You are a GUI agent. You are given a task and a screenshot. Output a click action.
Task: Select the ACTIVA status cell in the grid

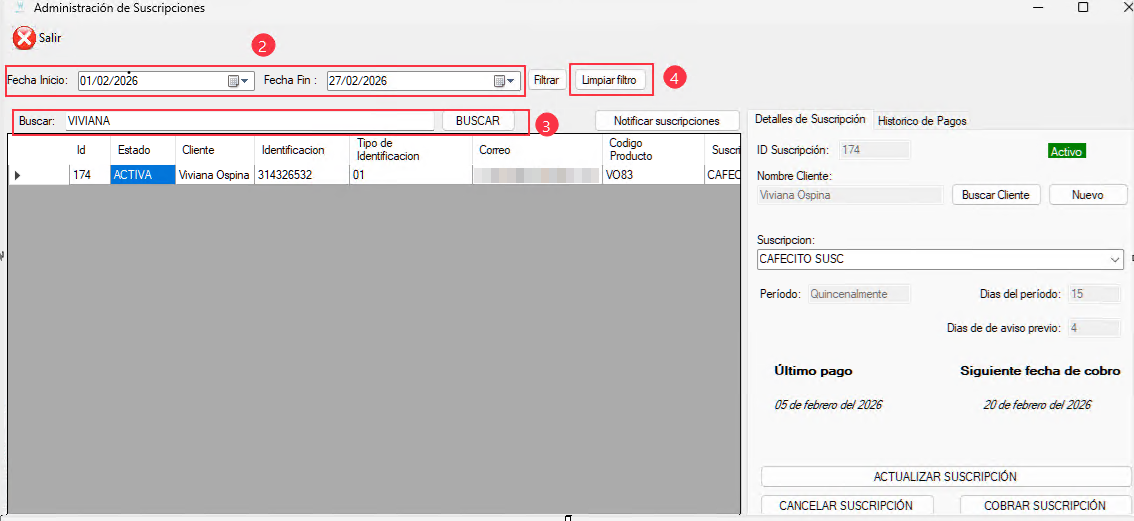pos(141,175)
